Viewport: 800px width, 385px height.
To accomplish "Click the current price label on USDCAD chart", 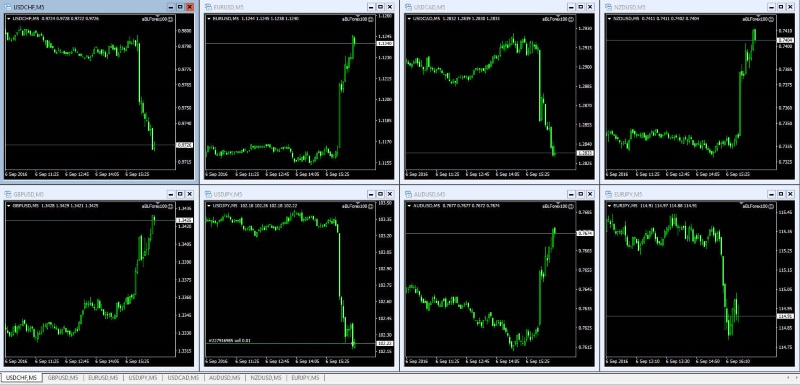I will [584, 152].
